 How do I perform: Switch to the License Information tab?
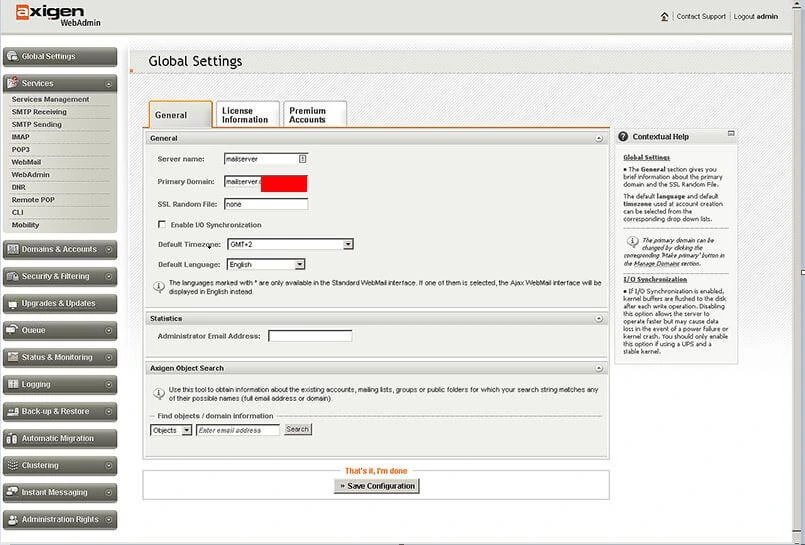click(247, 114)
